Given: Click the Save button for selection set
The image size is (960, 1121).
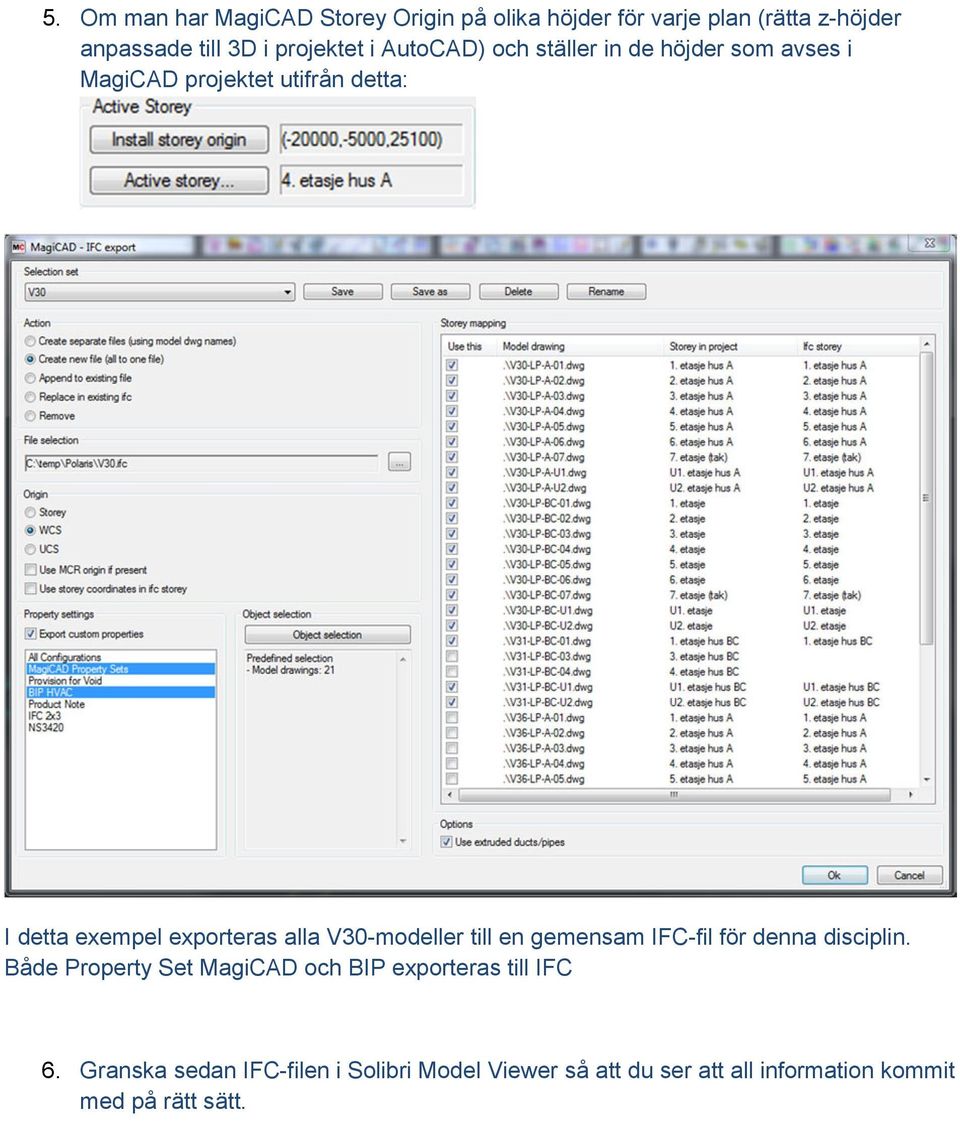Looking at the screenshot, I should (x=342, y=292).
